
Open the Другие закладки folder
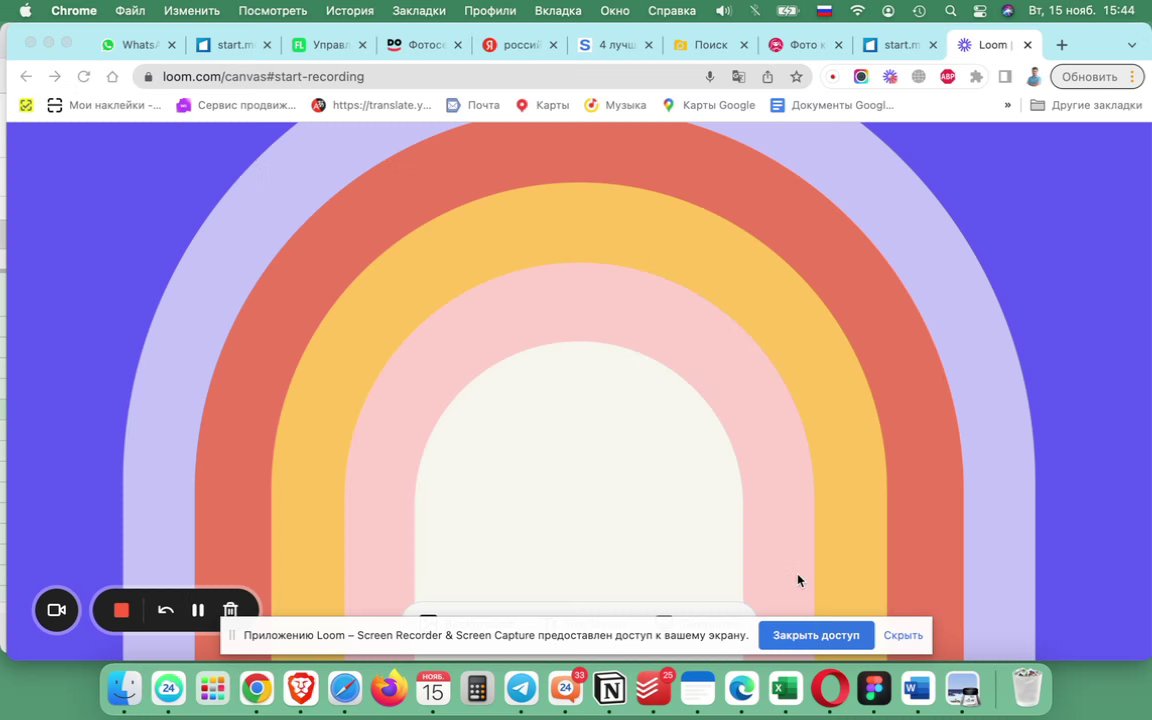[1087, 105]
